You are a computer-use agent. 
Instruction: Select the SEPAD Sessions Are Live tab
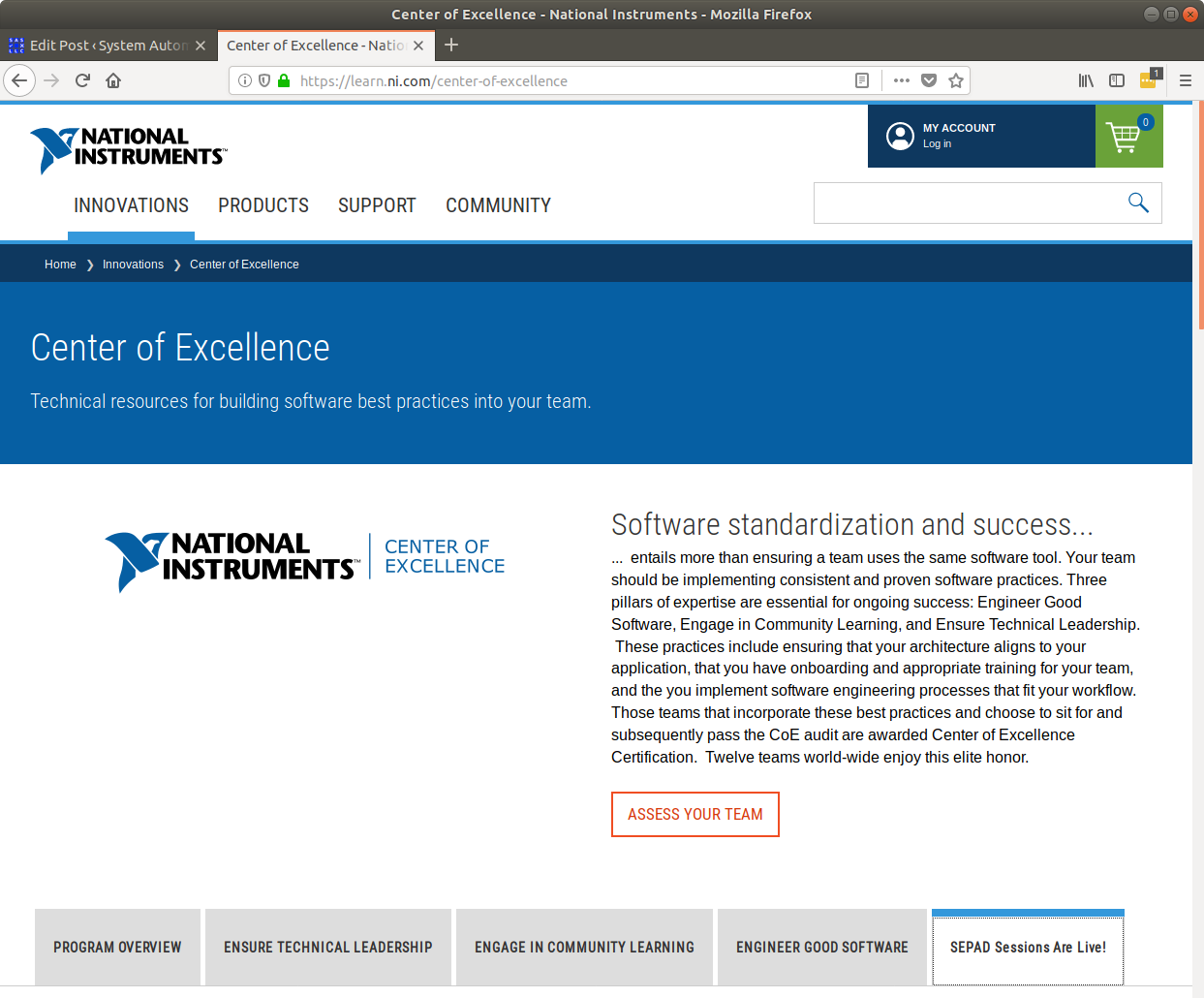[1028, 948]
